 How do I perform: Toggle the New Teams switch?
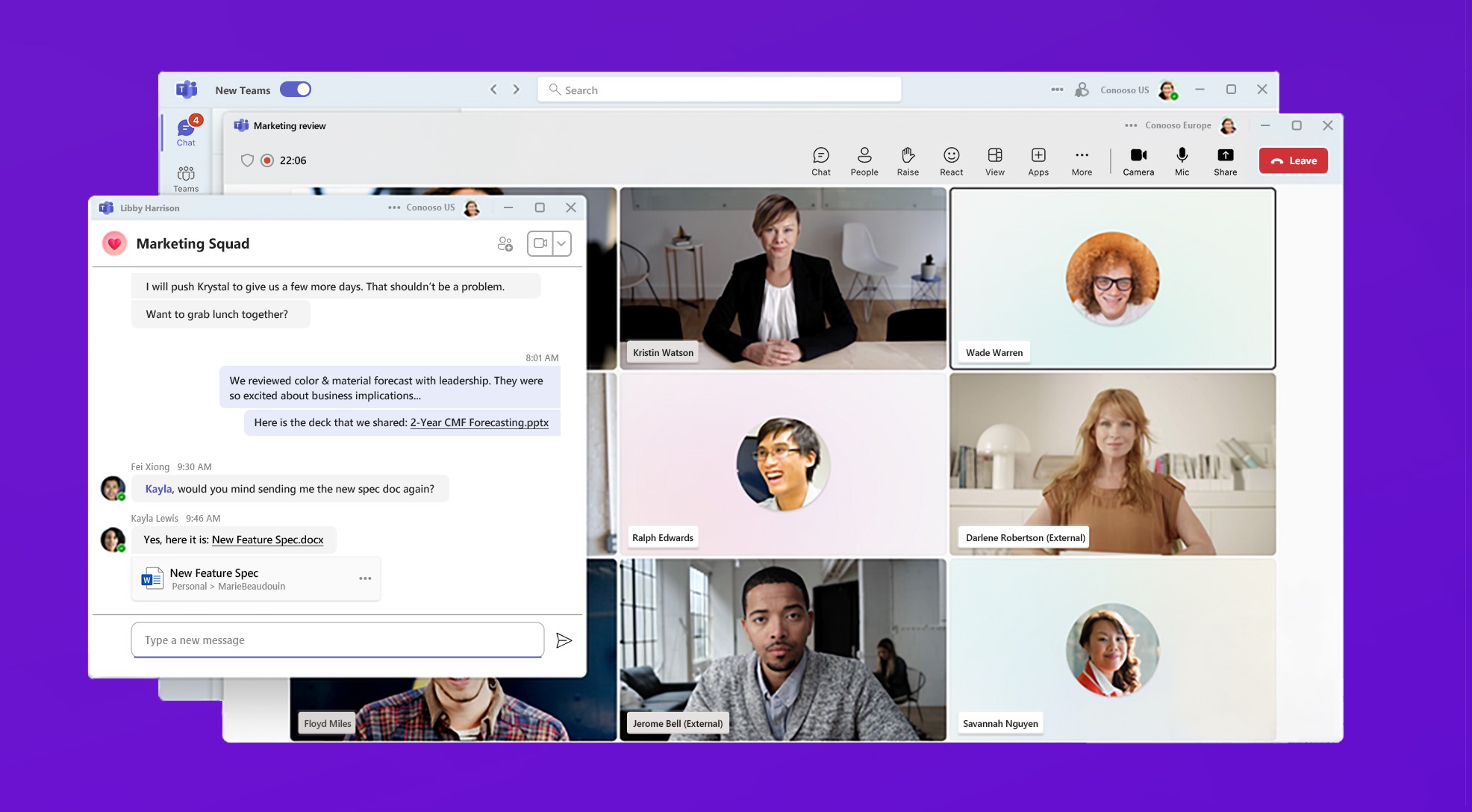tap(296, 90)
